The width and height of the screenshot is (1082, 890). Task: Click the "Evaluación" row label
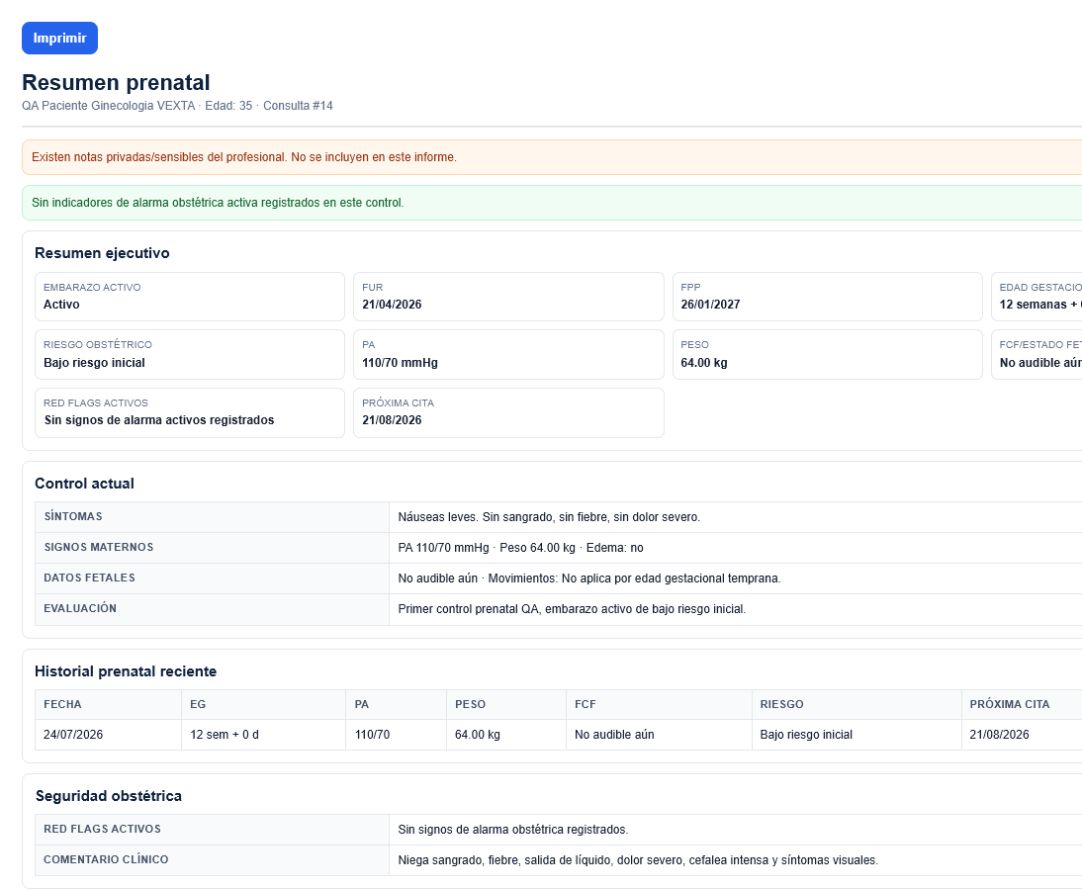[80, 608]
